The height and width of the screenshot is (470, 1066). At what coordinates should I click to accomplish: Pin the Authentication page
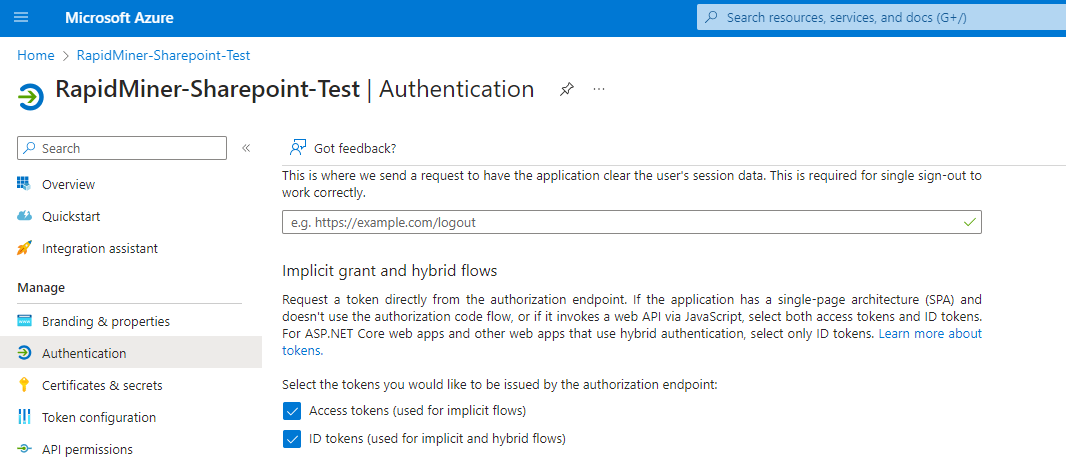point(566,89)
